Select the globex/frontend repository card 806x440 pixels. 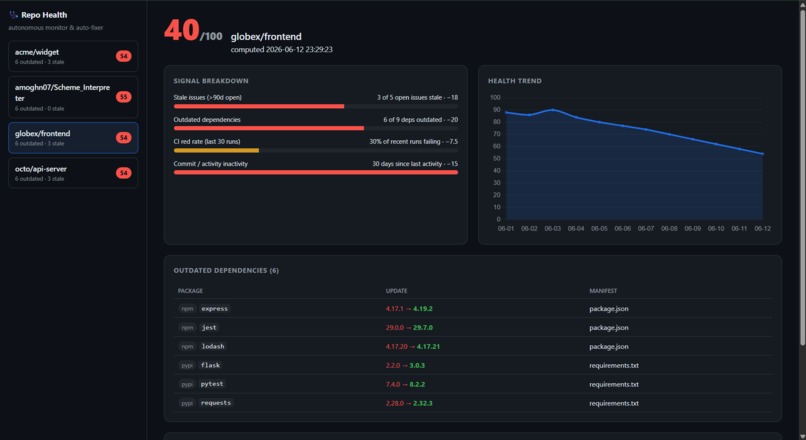[x=73, y=138]
